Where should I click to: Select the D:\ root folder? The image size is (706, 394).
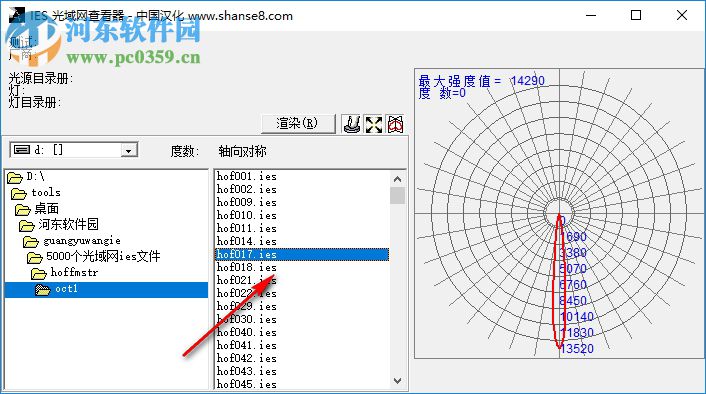coord(27,177)
